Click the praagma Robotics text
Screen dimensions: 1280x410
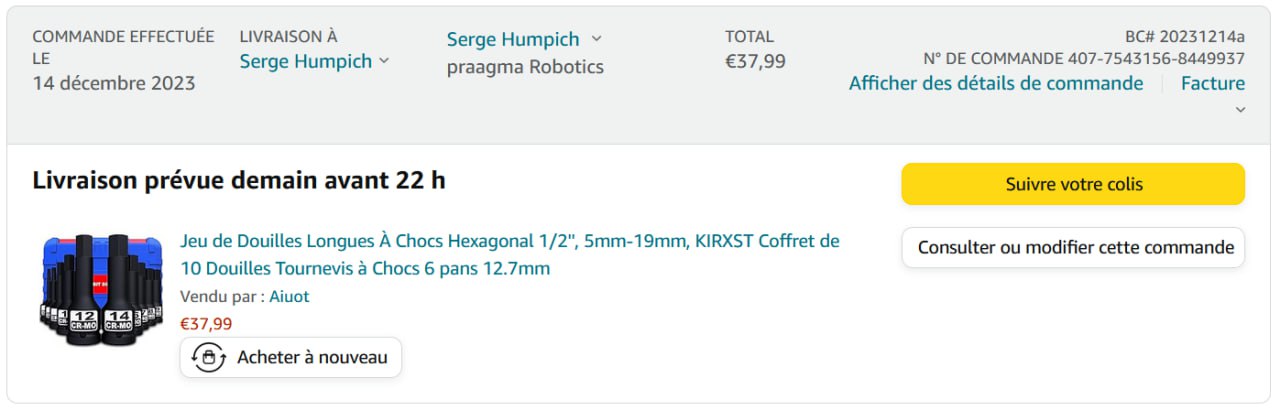tap(525, 67)
